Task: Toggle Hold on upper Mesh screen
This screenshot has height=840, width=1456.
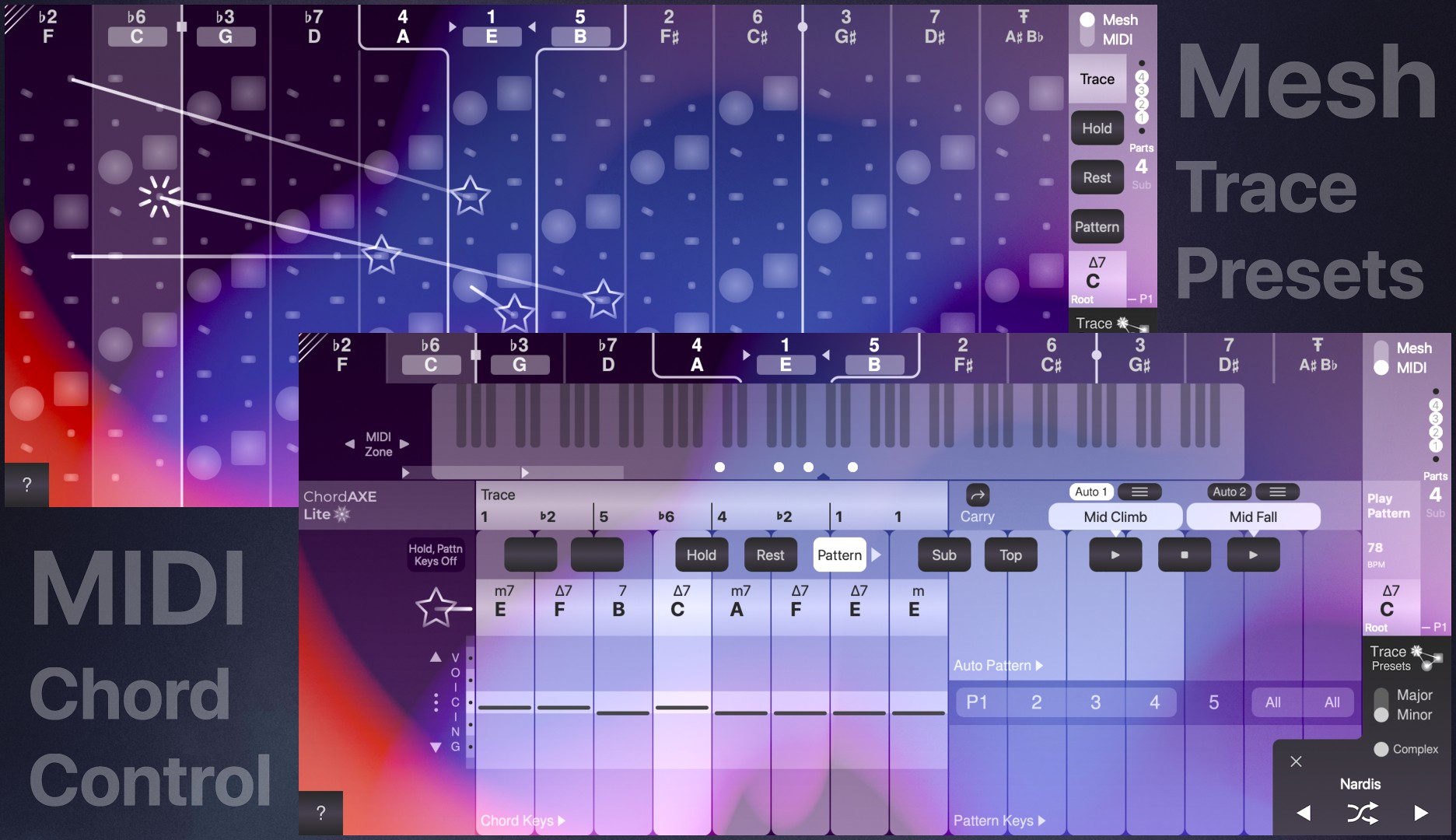Action: [1097, 128]
